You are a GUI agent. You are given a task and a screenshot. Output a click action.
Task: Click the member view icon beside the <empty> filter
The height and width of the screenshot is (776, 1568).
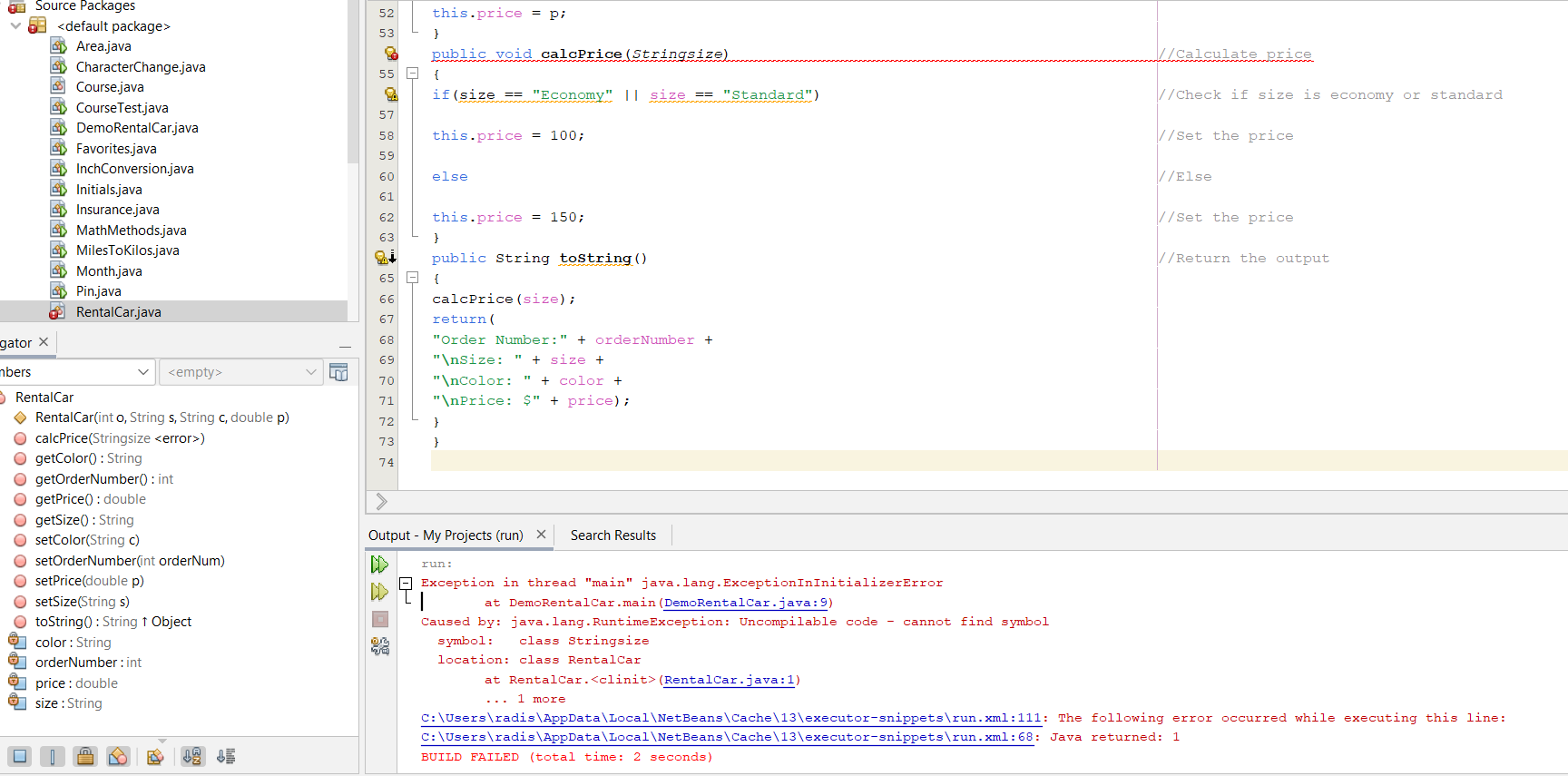(x=338, y=372)
